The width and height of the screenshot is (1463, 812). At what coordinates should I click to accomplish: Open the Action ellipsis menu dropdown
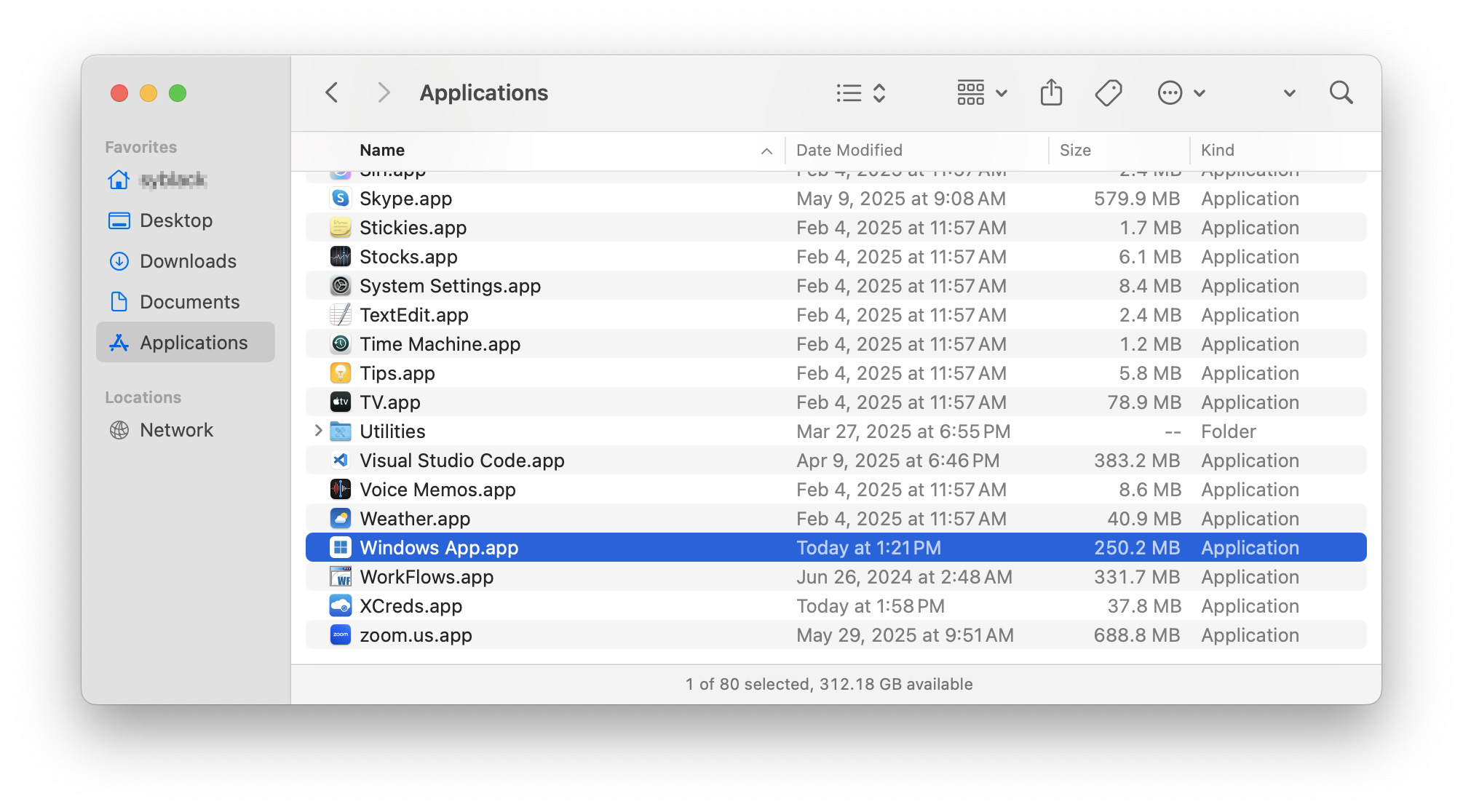(1181, 93)
